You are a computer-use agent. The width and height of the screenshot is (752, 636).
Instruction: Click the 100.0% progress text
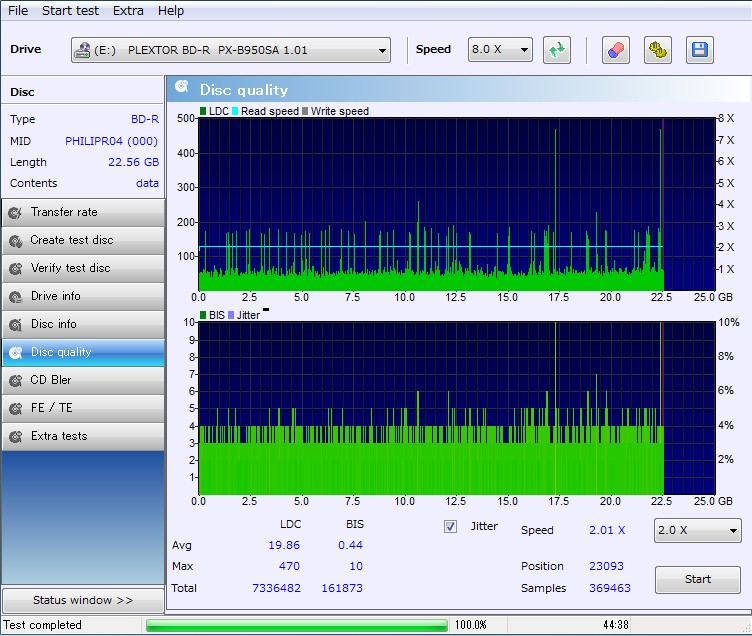point(470,625)
